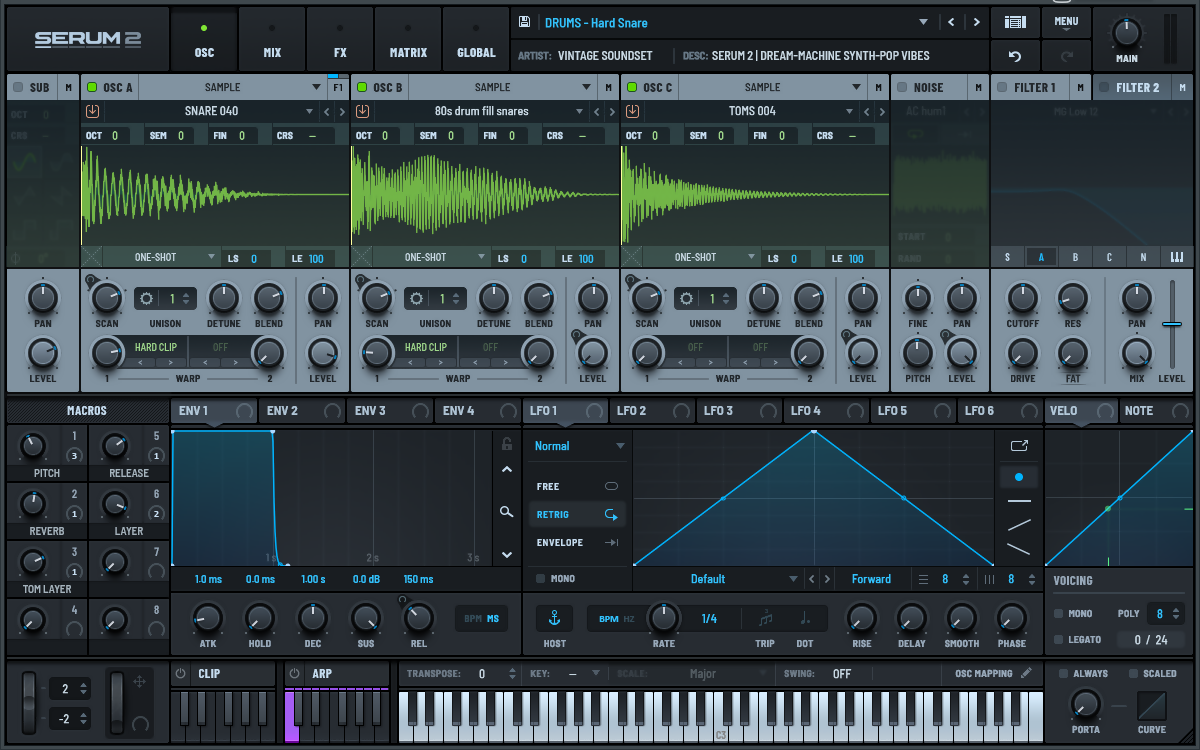Load previous preset with left arrow

951,22
